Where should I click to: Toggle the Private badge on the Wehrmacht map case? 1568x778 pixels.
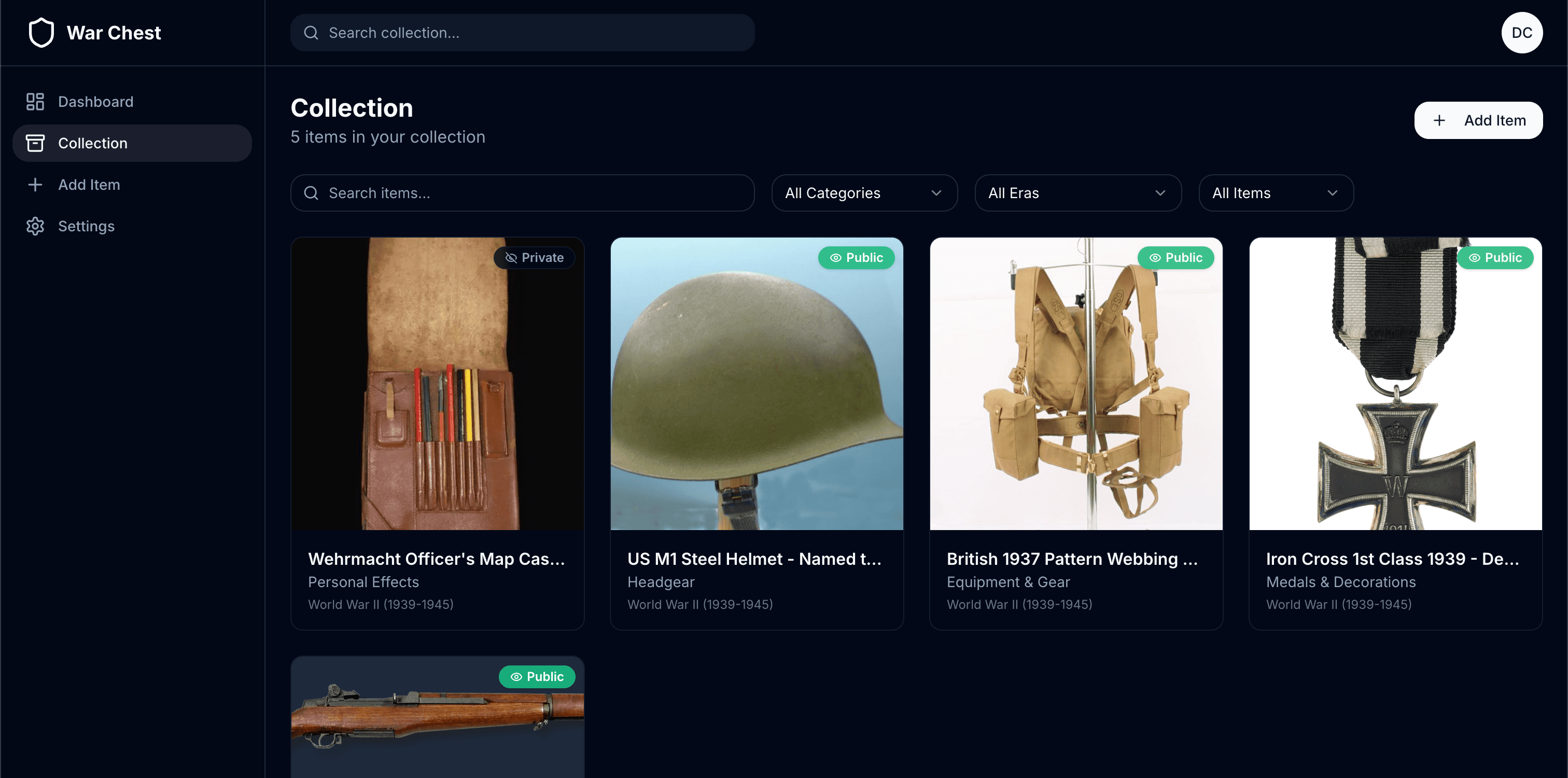535,257
